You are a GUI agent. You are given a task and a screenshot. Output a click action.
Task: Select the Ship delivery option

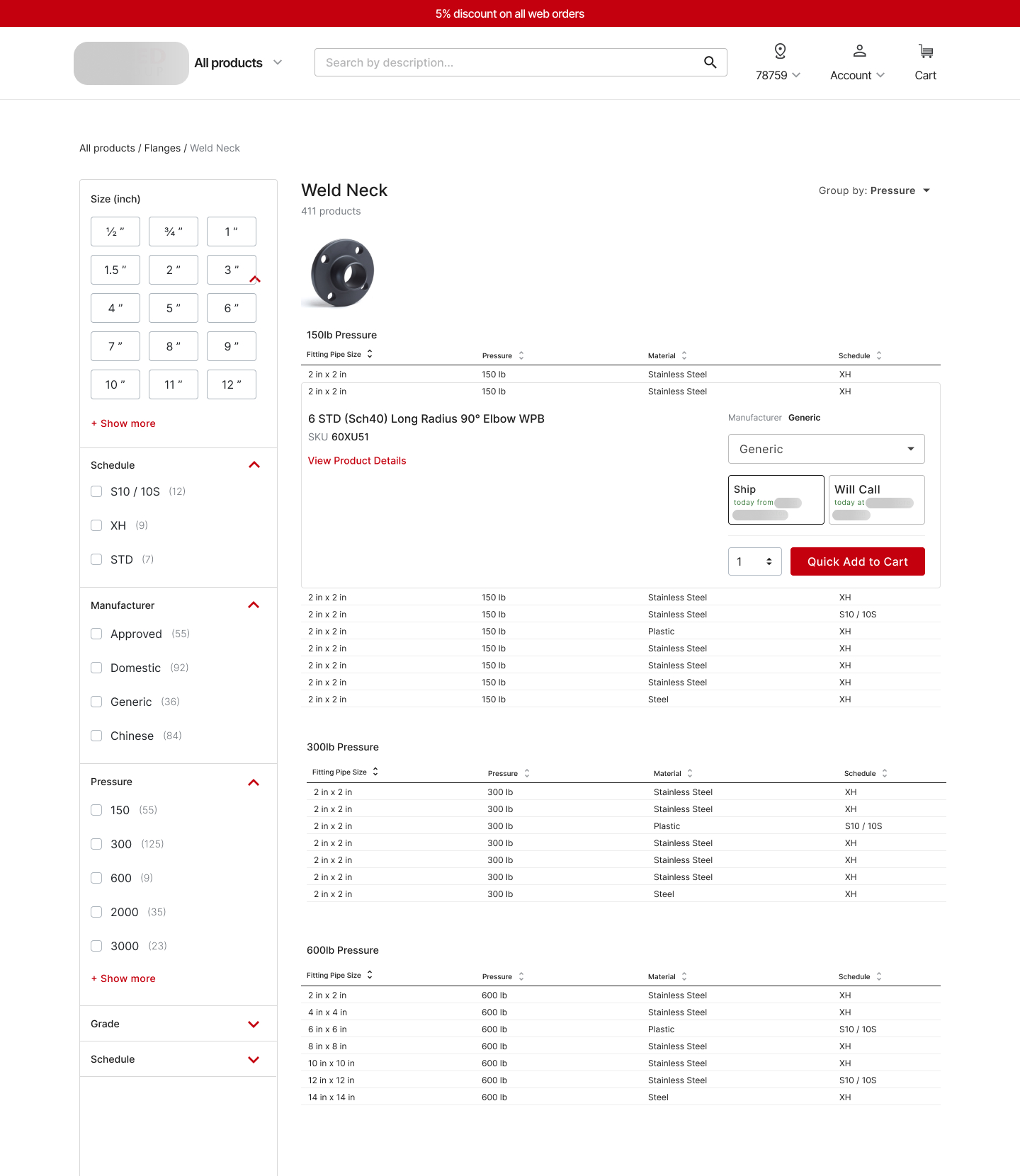click(x=776, y=500)
